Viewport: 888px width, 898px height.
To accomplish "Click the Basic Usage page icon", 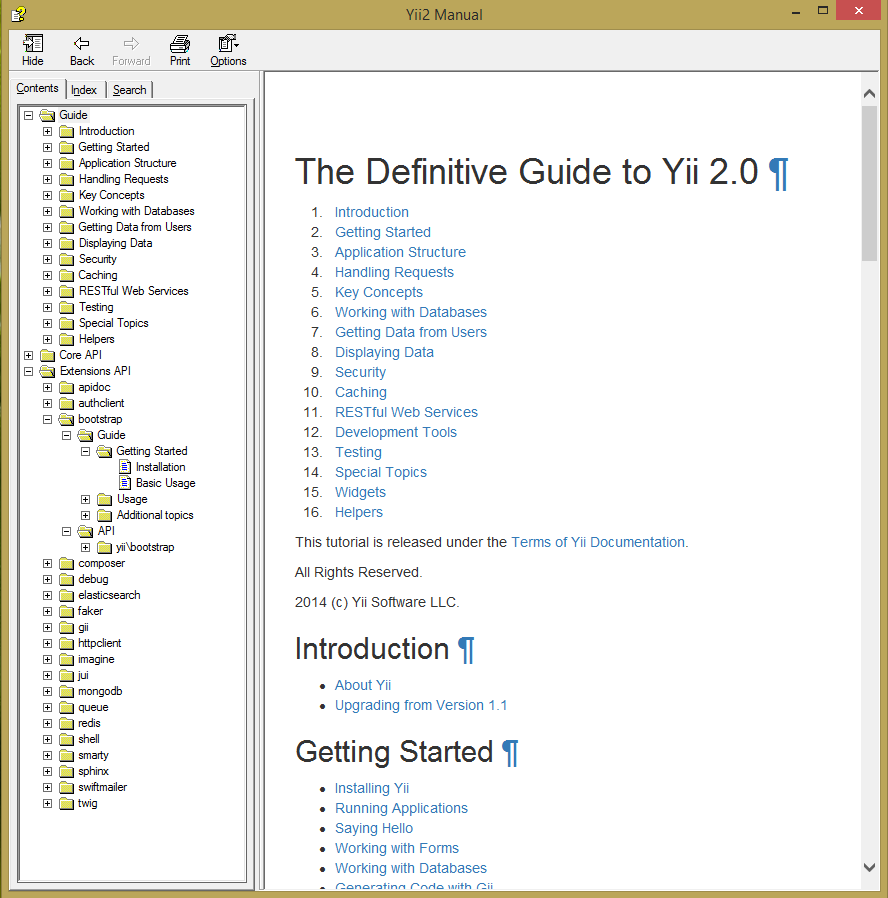I will pyautogui.click(x=125, y=483).
